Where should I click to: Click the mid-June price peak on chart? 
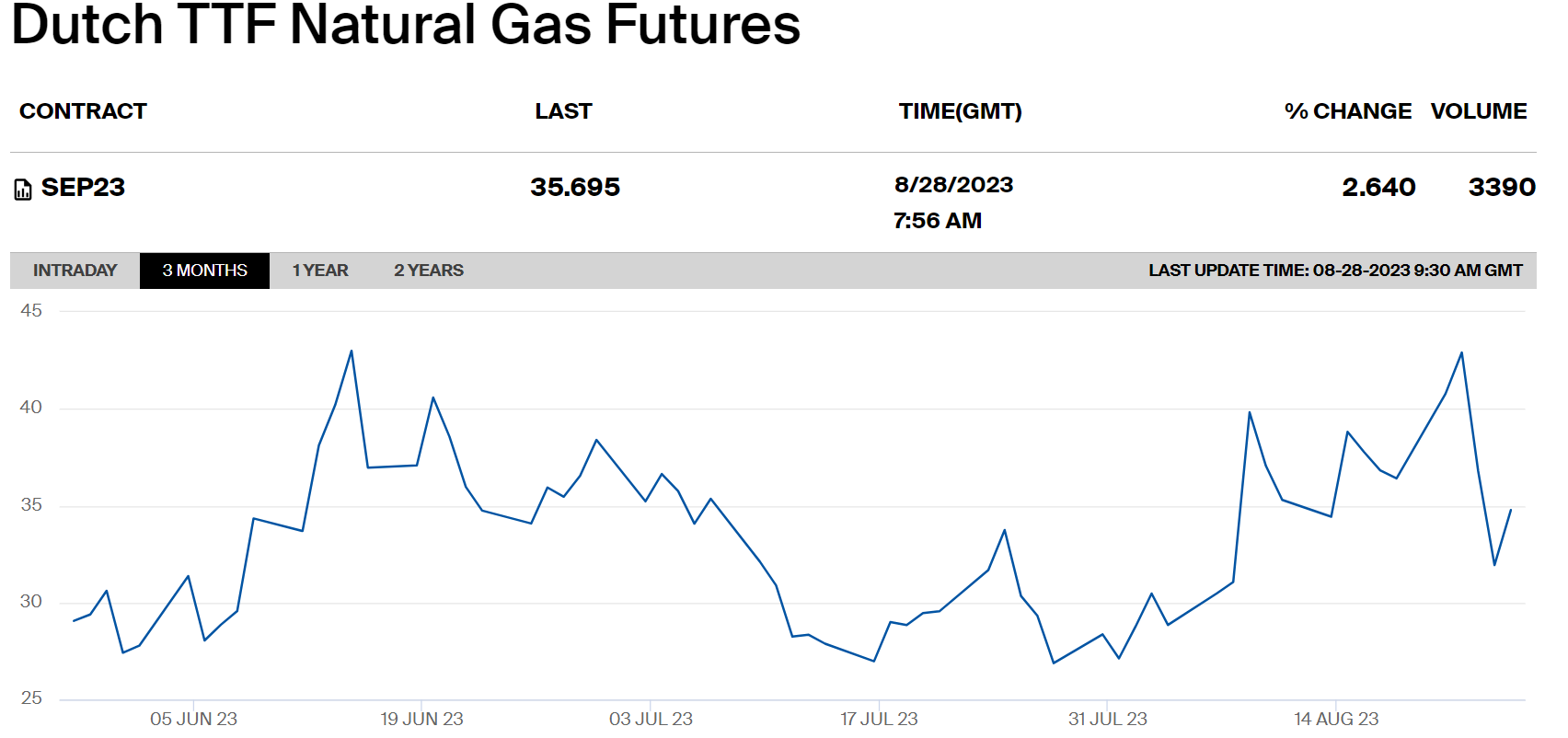[x=352, y=351]
